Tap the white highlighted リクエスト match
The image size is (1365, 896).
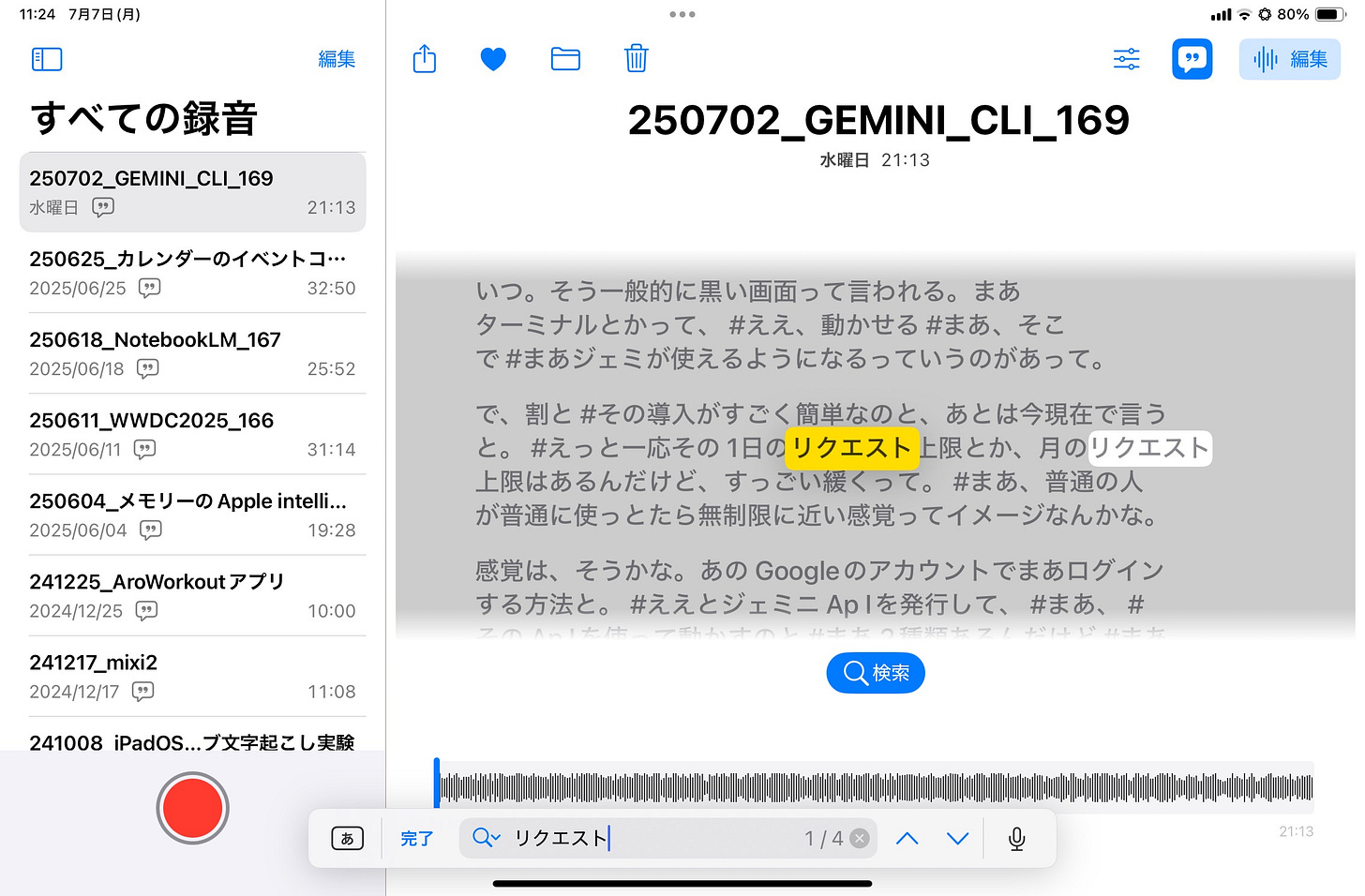pyautogui.click(x=1149, y=448)
